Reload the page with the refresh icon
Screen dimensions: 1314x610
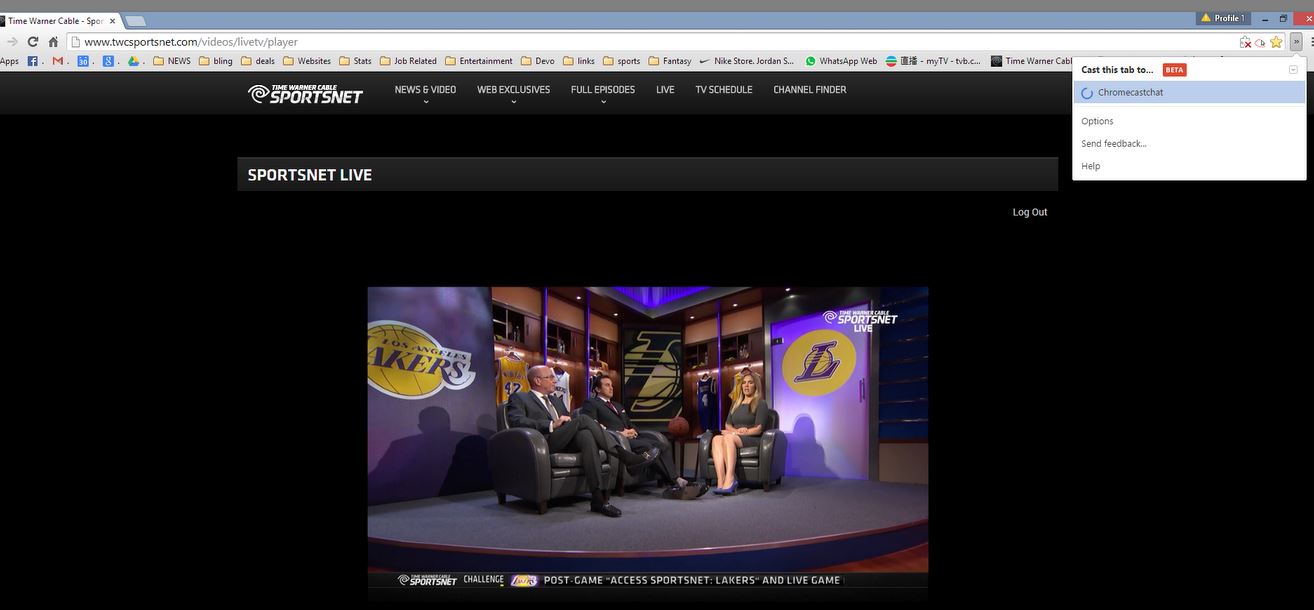coord(33,42)
